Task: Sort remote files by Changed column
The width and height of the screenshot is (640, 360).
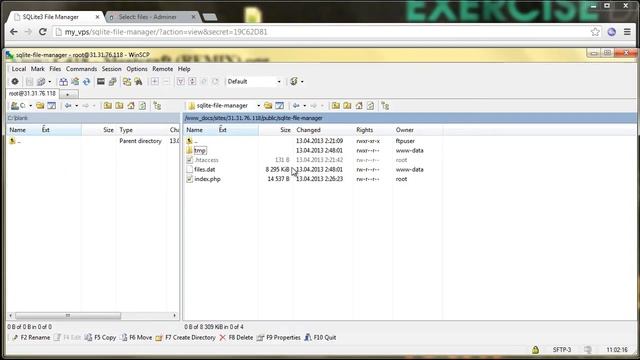Action: pyautogui.click(x=309, y=130)
